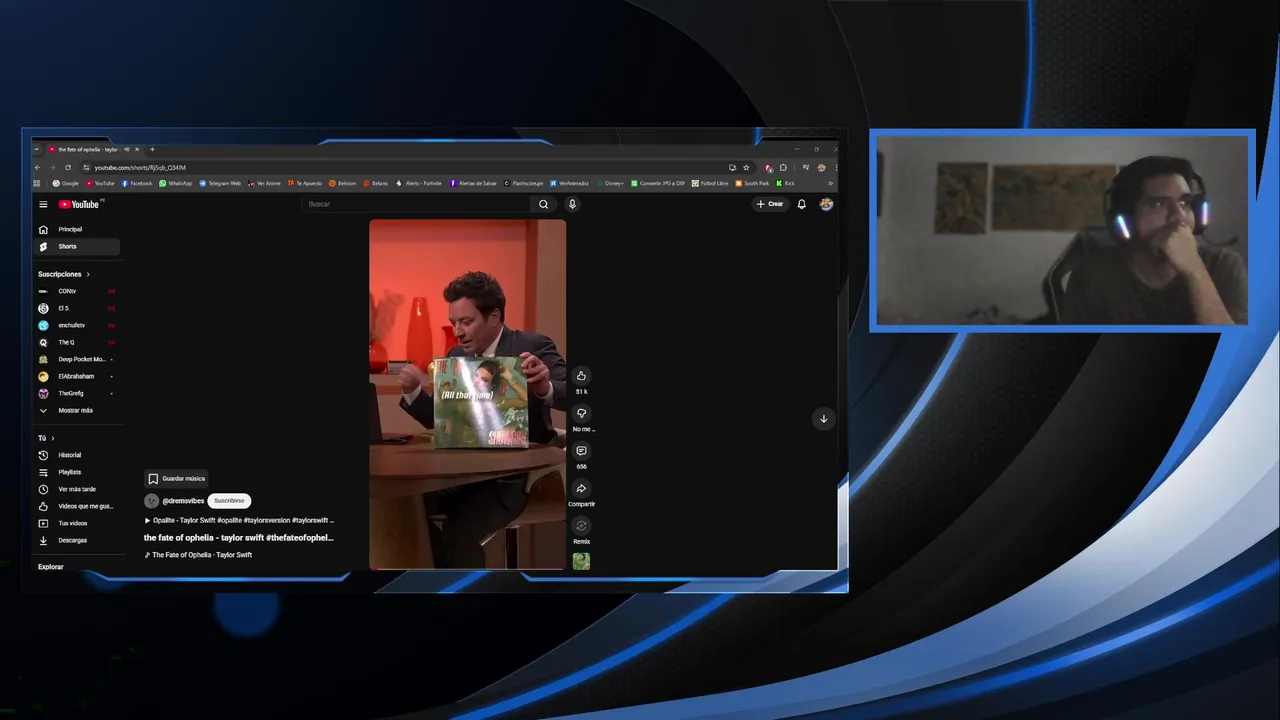Open the notifications bell

(x=801, y=204)
